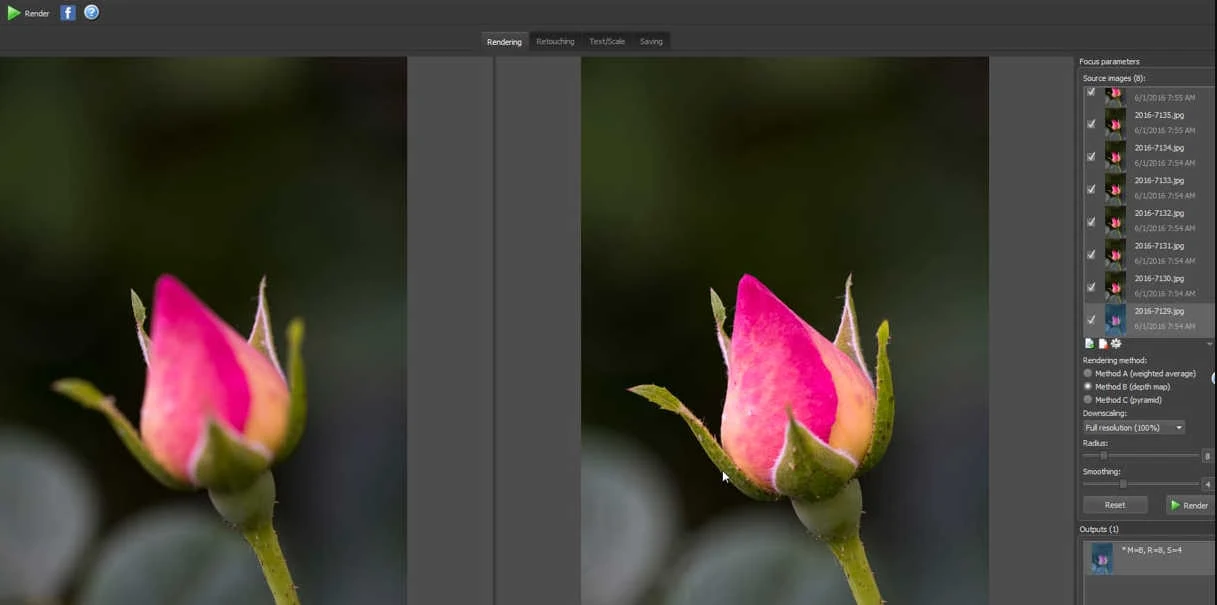Click the Radius value field
1217x605 pixels.
[1208, 456]
